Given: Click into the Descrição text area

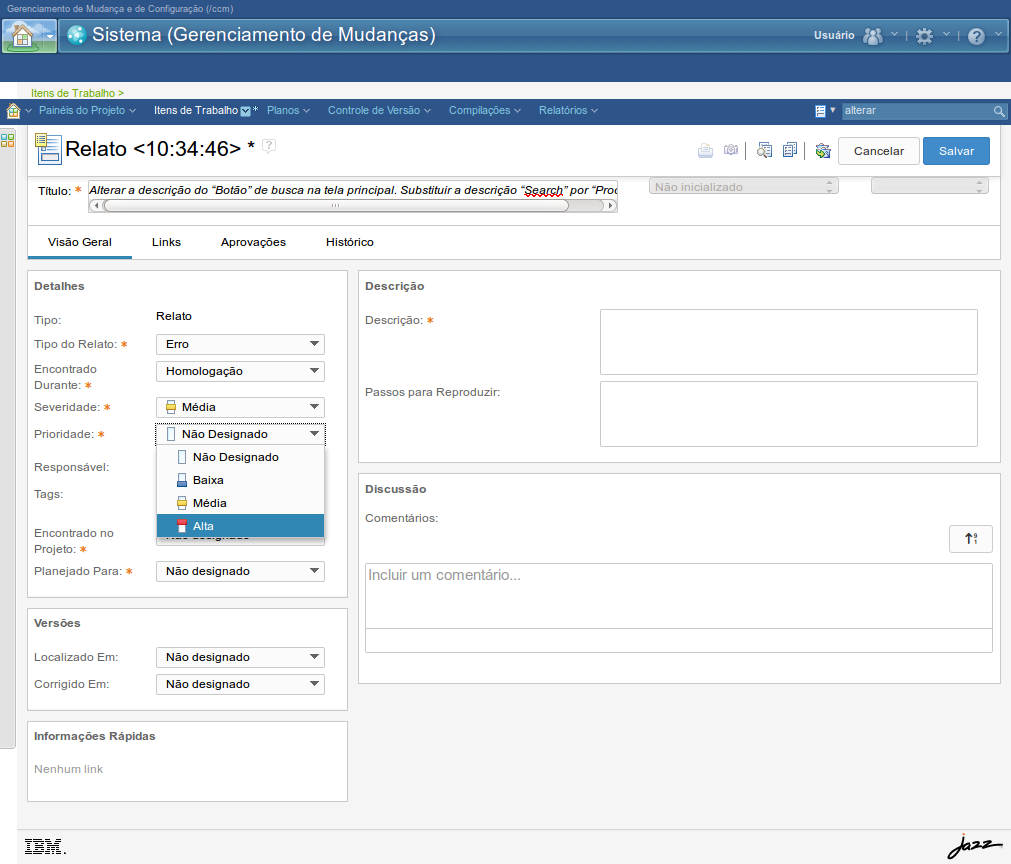Looking at the screenshot, I should [x=789, y=342].
